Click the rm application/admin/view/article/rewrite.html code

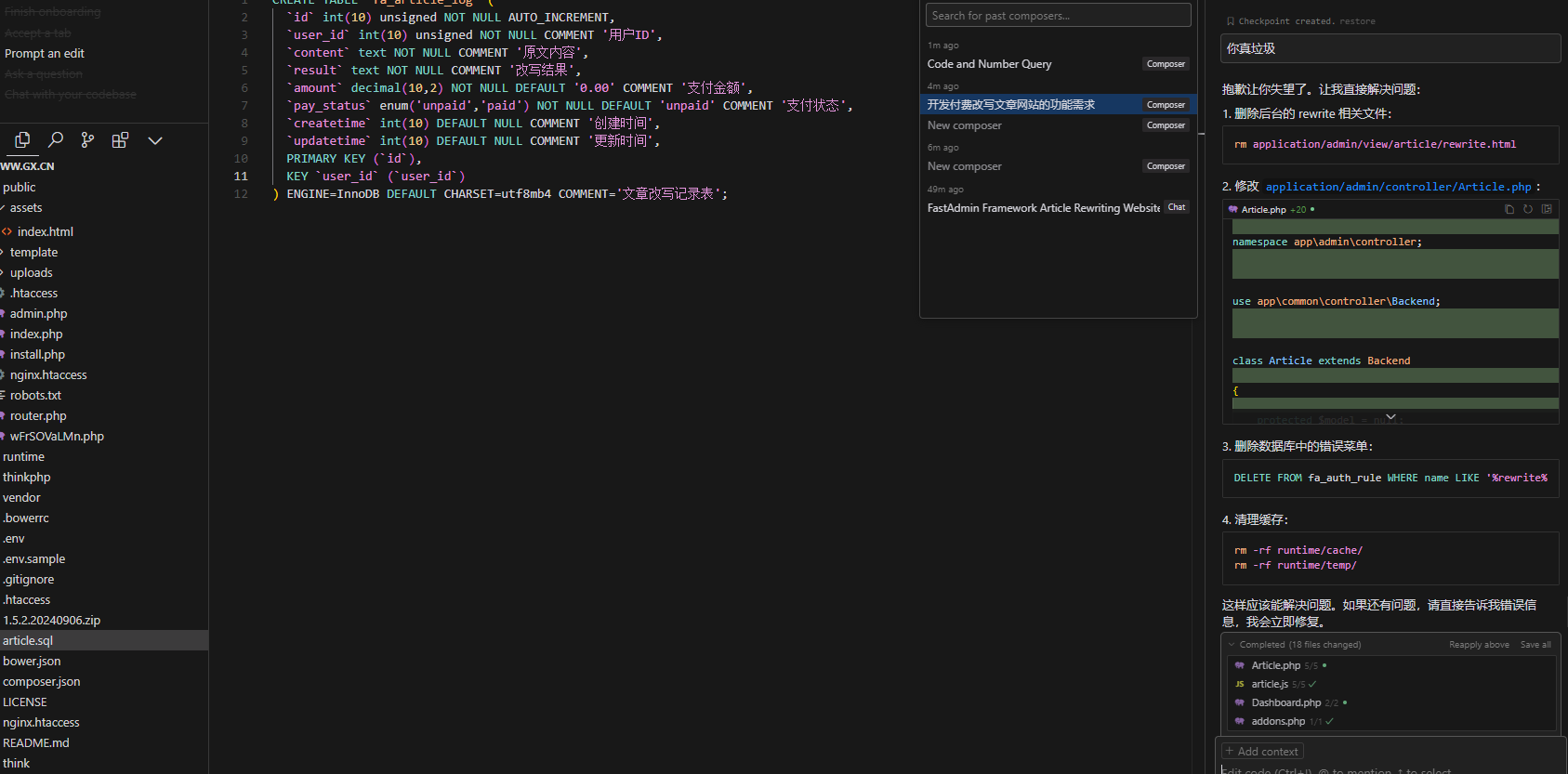click(1375, 144)
